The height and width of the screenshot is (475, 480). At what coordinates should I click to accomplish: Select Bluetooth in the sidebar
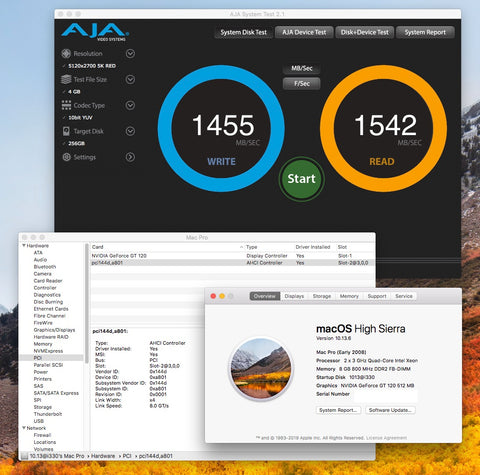45,267
